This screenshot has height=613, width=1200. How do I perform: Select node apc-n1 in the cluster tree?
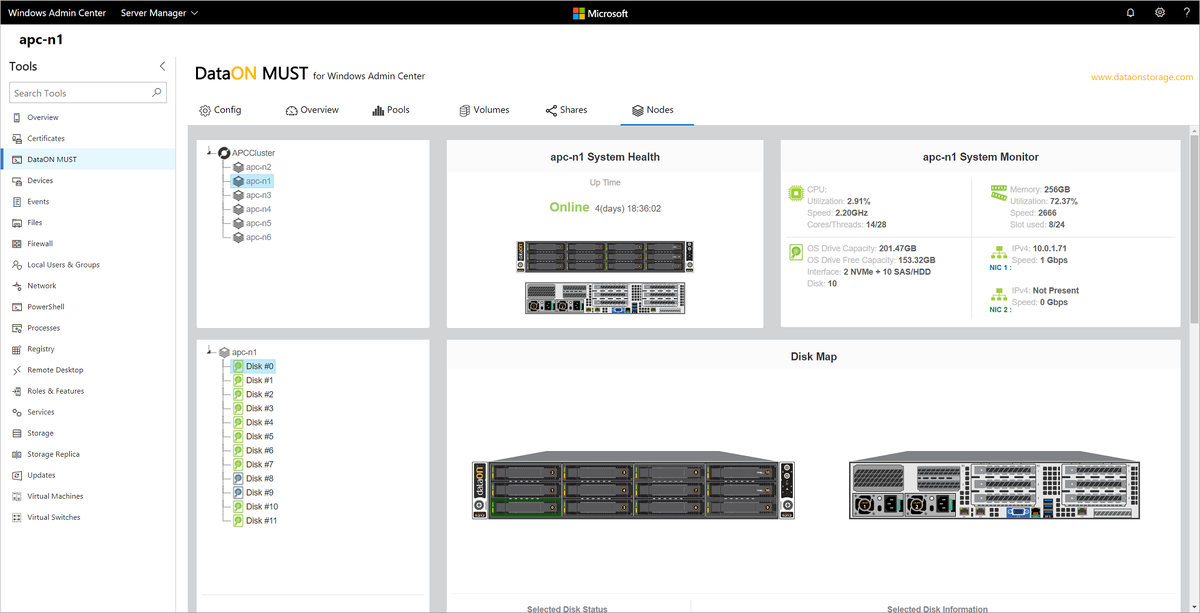(251, 181)
